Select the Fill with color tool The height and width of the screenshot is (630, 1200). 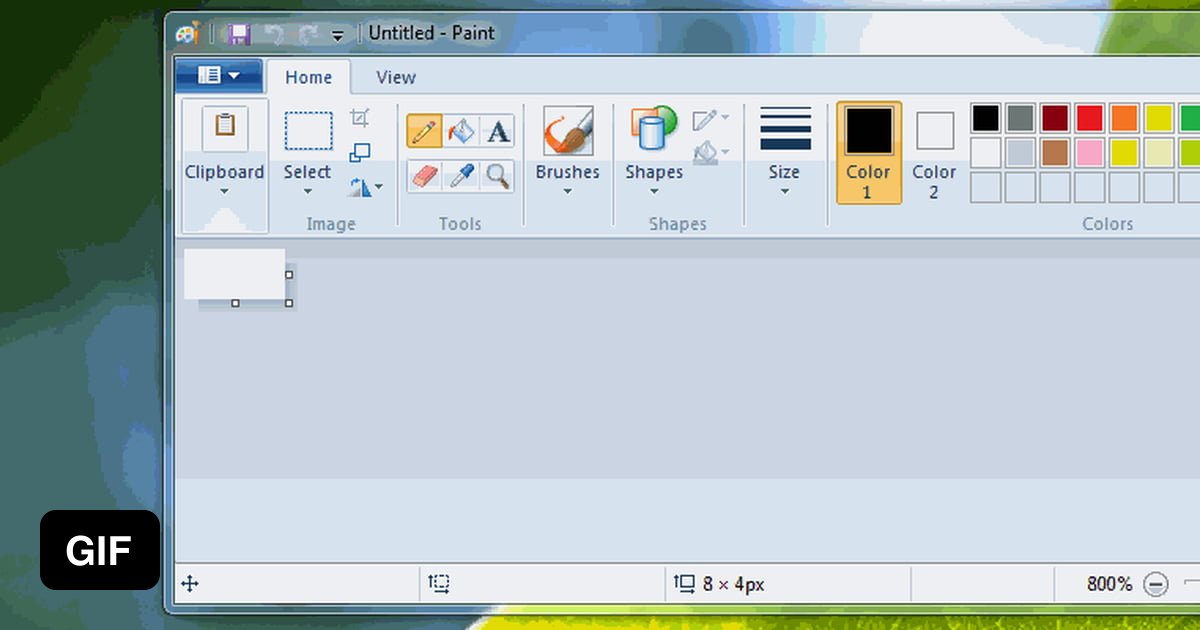[x=459, y=130]
